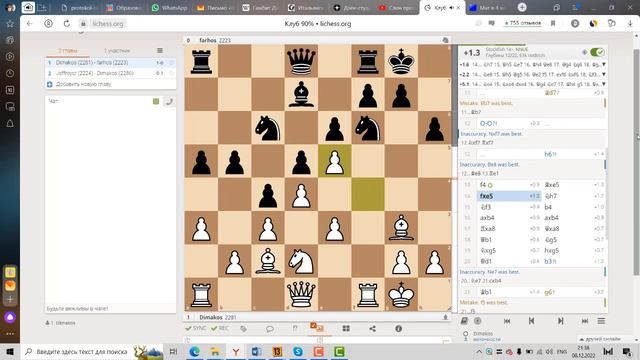The width and height of the screenshot is (640, 360).
Task: Select move 13 f4 in move list
Action: (509, 185)
